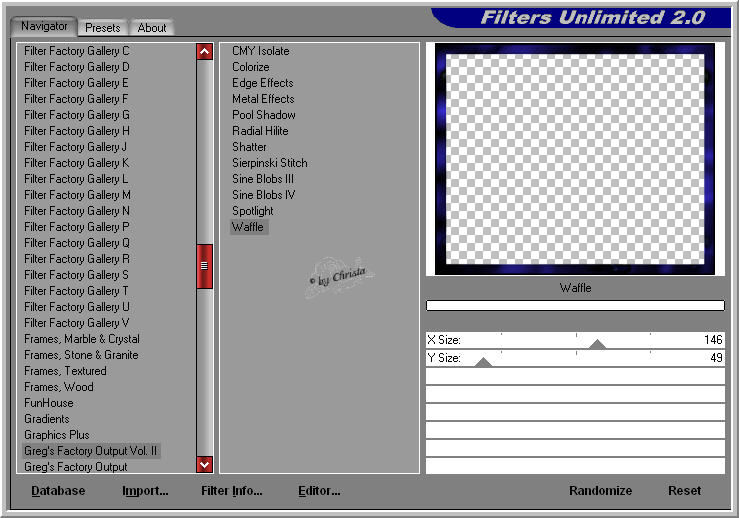Choose the CMY Isolate filter
739x518 pixels.
tap(261, 51)
